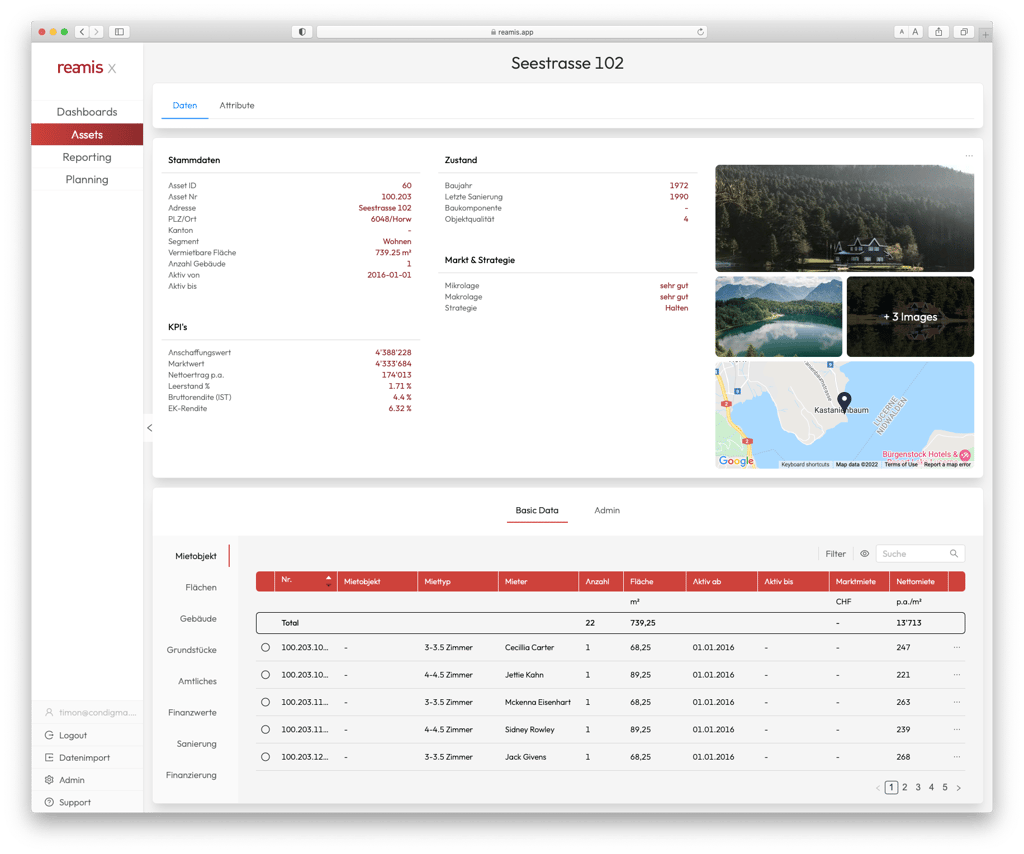Go to previous page with left chevron

(878, 787)
